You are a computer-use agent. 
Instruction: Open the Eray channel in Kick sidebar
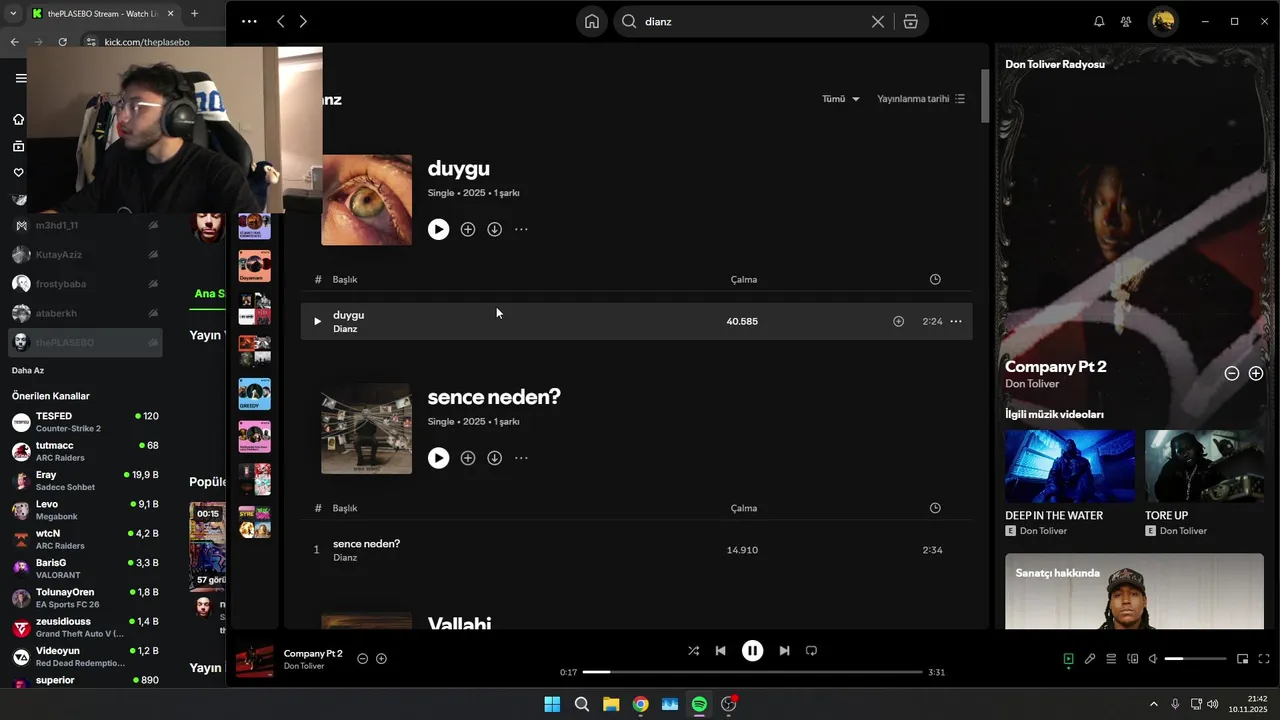(85, 480)
